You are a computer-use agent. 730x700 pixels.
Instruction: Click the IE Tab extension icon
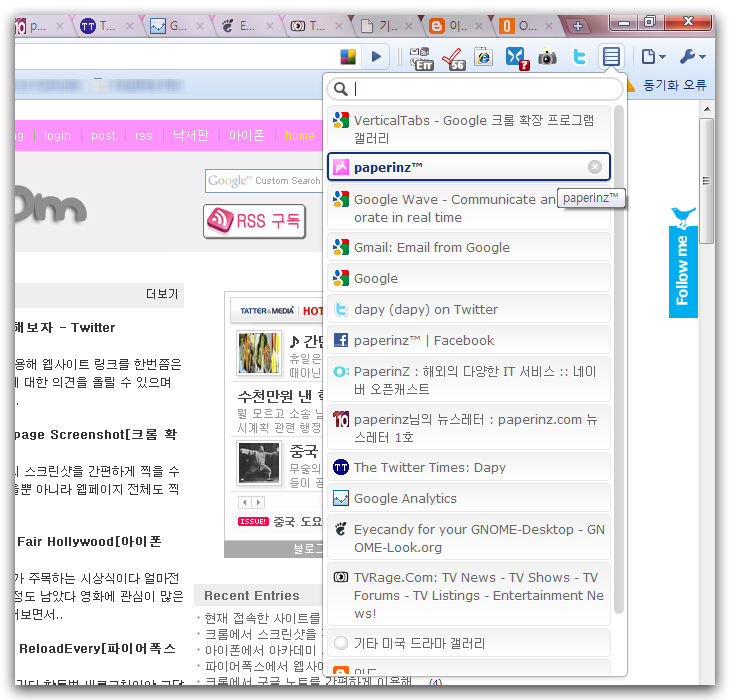coord(484,57)
